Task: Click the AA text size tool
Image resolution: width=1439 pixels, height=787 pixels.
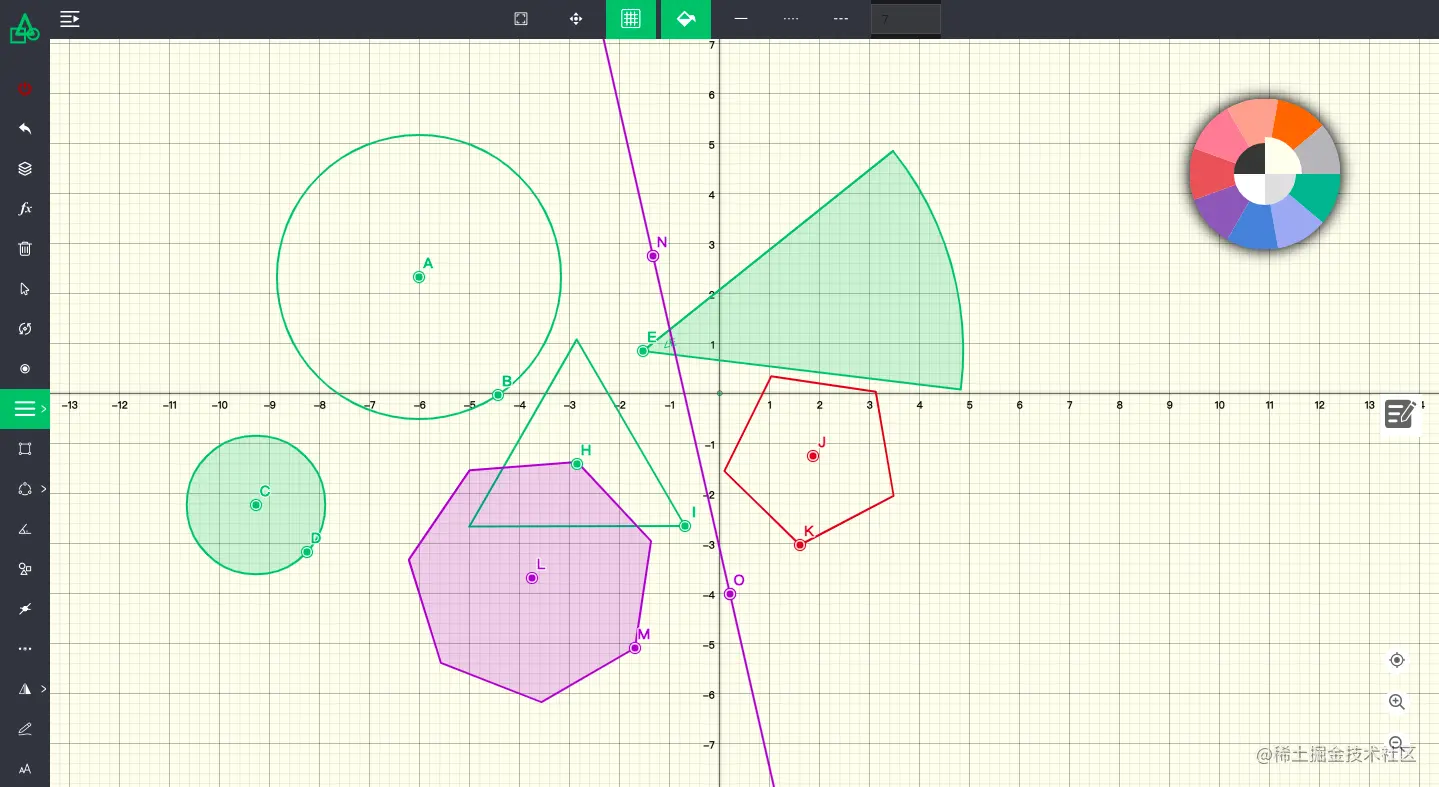Action: tap(25, 769)
